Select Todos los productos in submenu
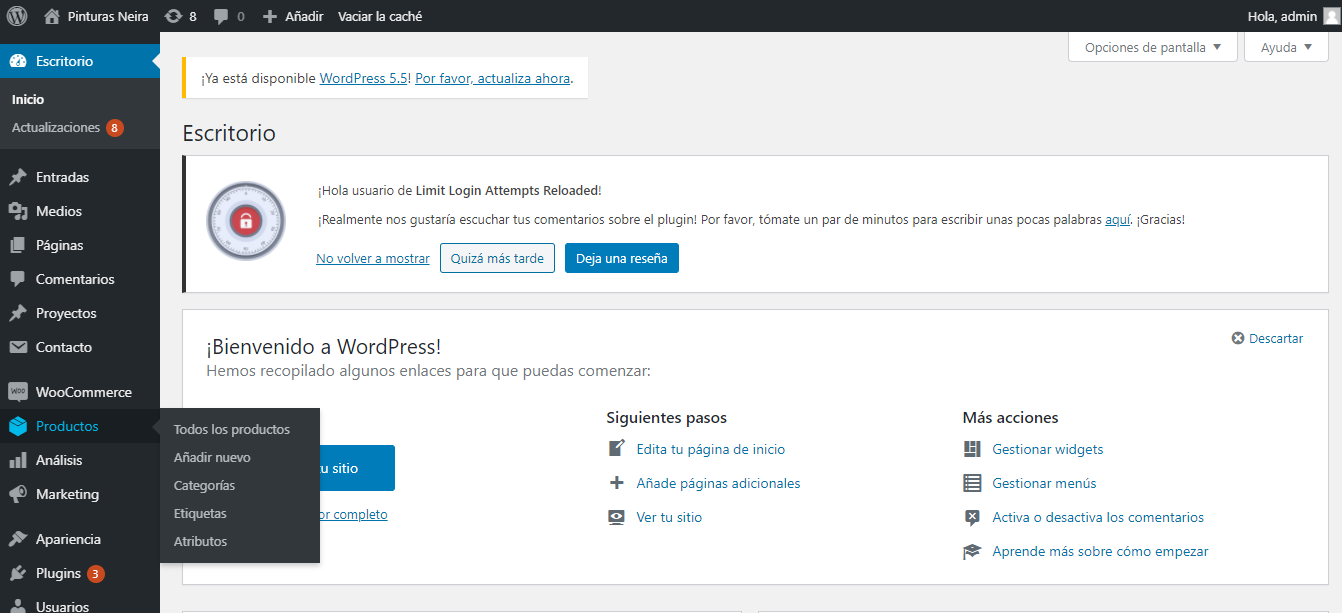 coord(231,429)
